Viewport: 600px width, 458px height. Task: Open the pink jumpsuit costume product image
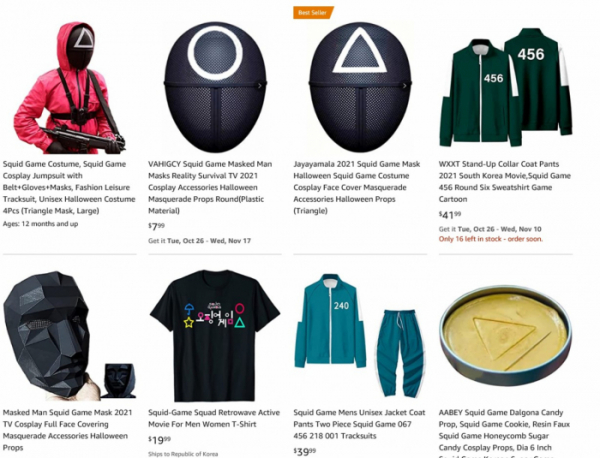coord(69,87)
